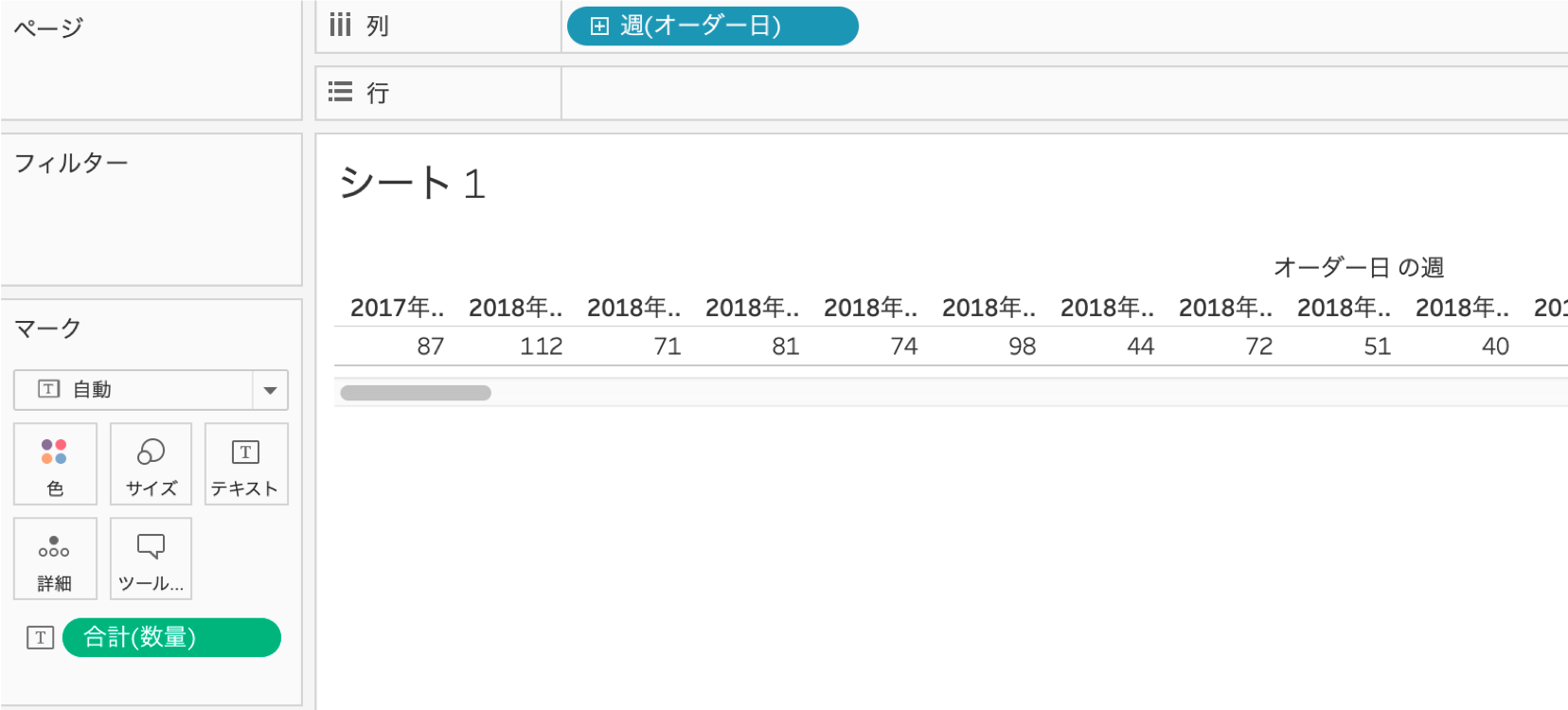Image resolution: width=1568 pixels, height=710 pixels.
Task: Click the ページ shelf label
Action: tap(48, 27)
